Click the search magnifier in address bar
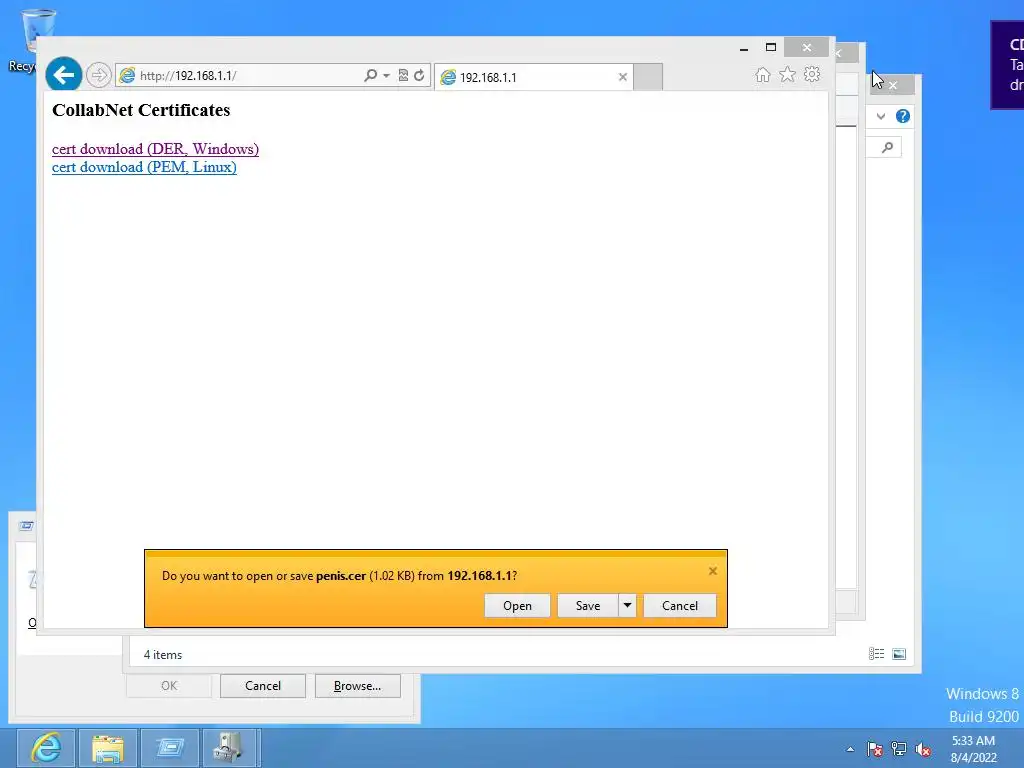This screenshot has height=768, width=1024. point(370,75)
